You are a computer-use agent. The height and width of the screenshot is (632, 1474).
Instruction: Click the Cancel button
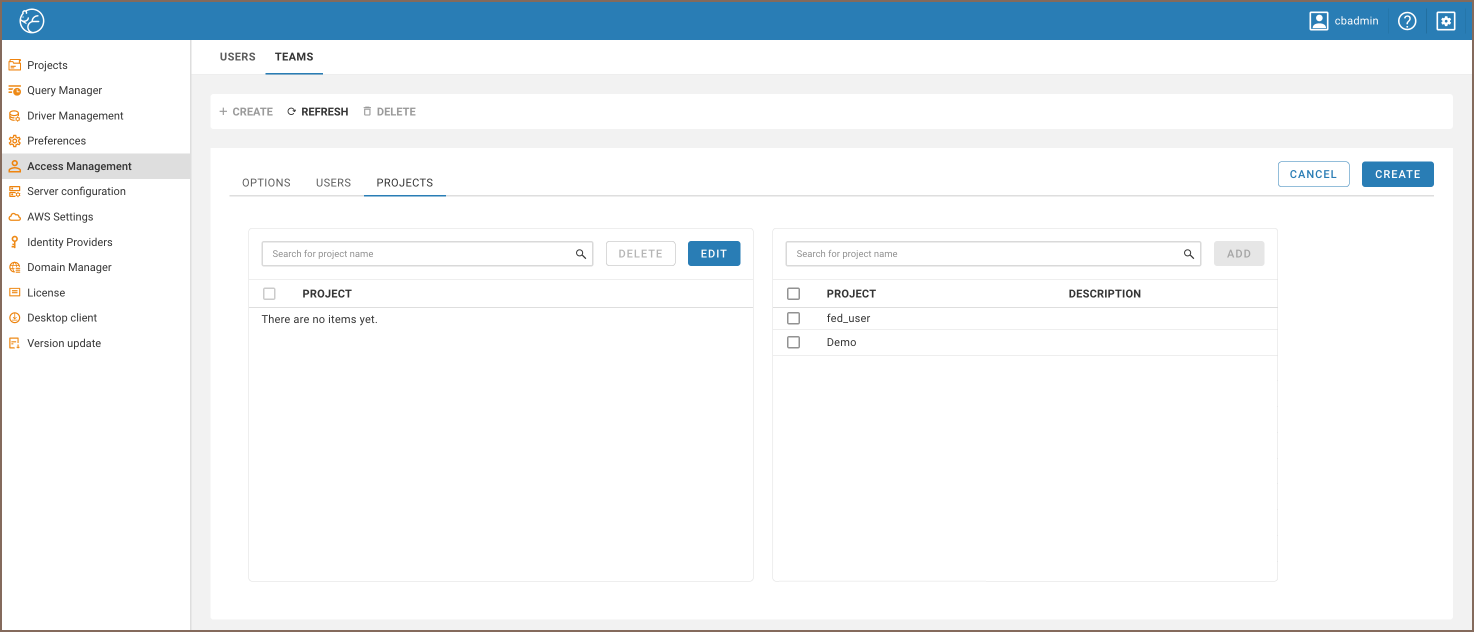tap(1313, 174)
